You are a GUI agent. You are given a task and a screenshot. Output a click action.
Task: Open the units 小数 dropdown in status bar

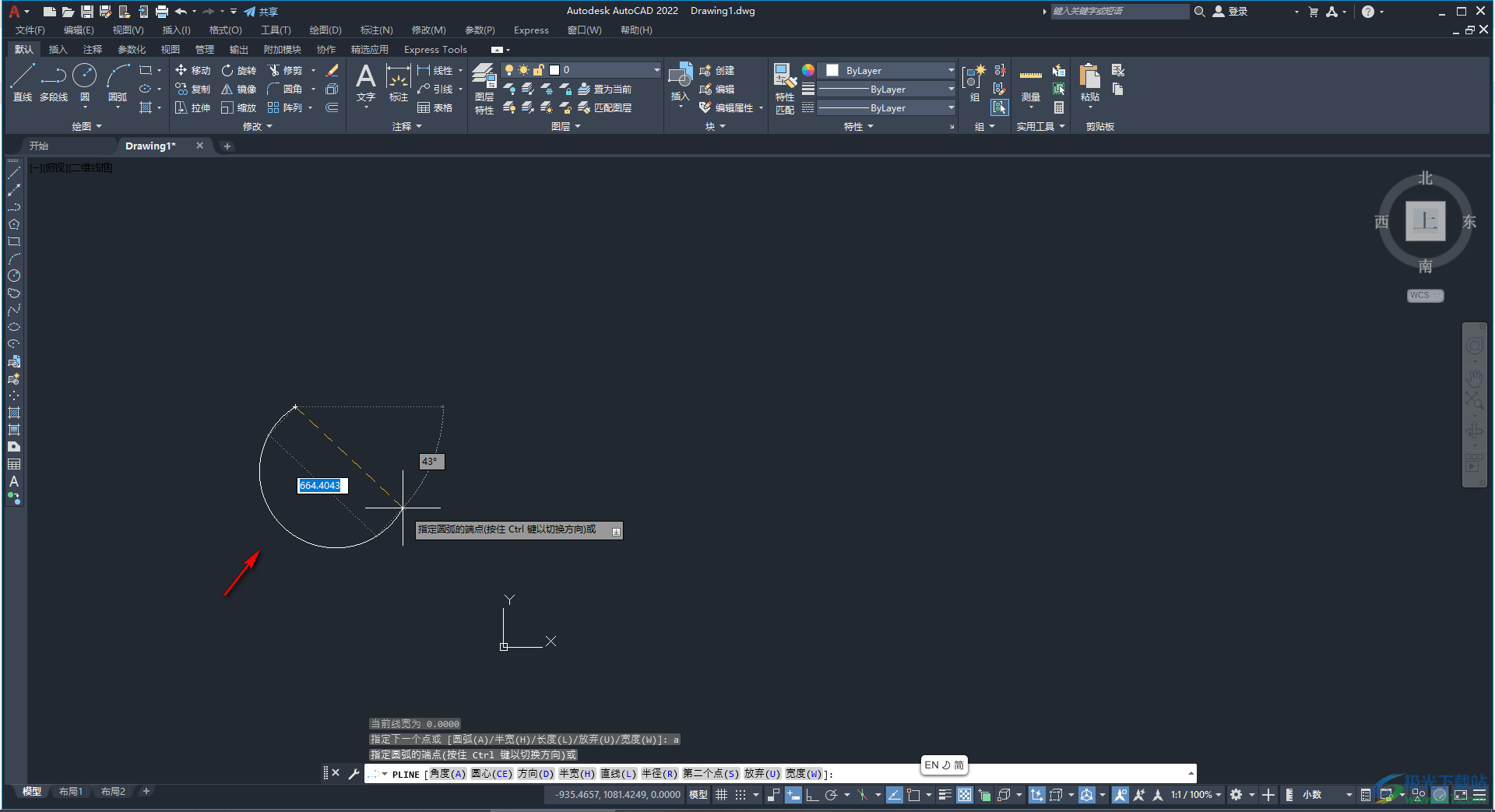[1327, 795]
